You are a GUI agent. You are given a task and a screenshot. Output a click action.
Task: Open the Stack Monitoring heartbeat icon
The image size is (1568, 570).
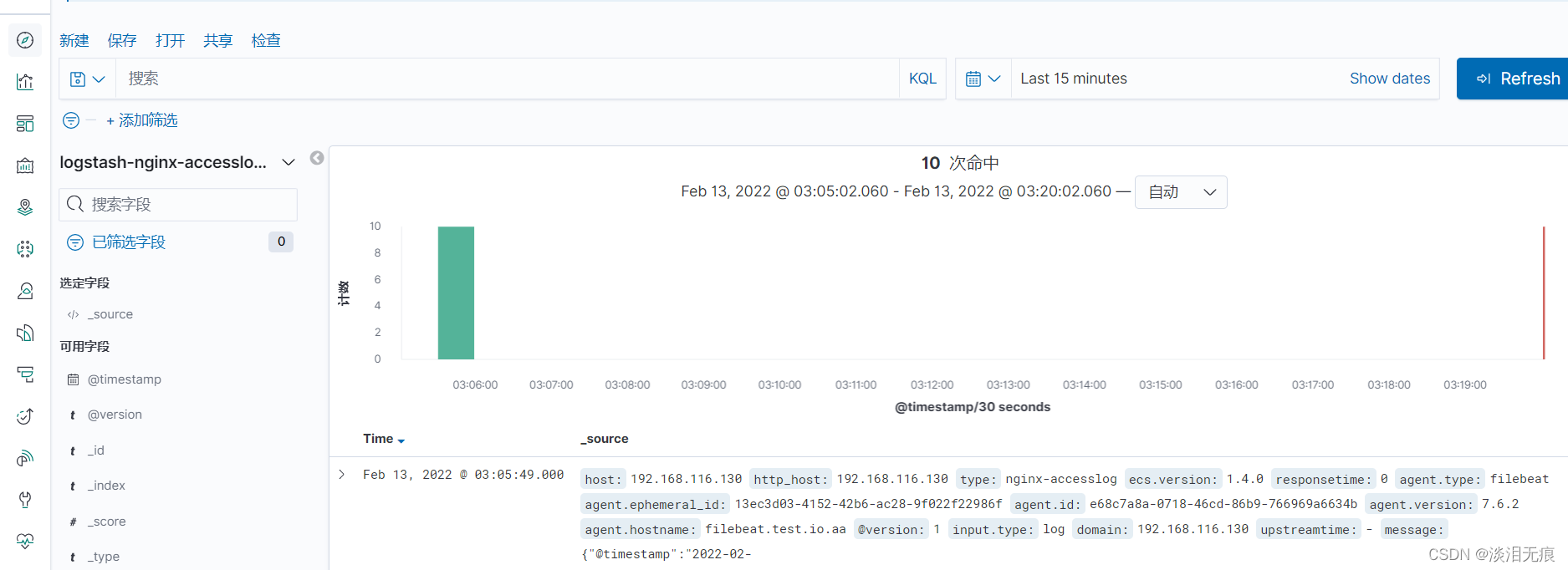pyautogui.click(x=25, y=541)
